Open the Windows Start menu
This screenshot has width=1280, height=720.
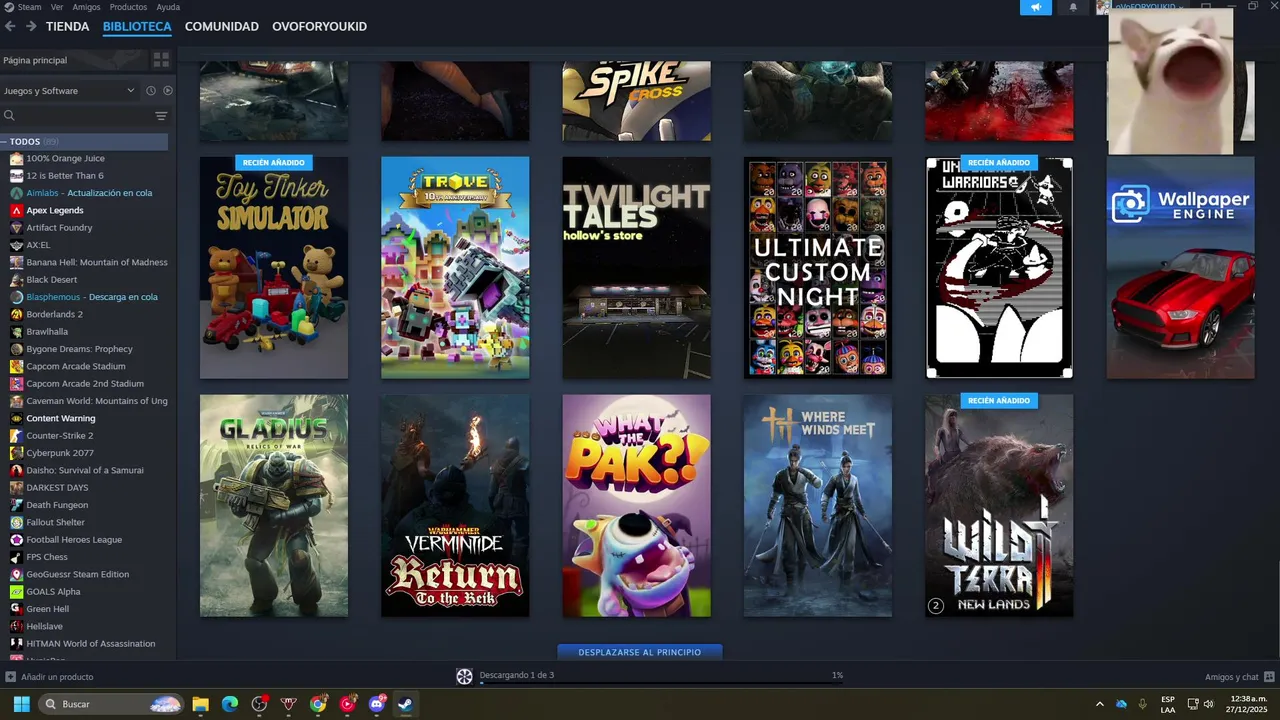coord(21,704)
